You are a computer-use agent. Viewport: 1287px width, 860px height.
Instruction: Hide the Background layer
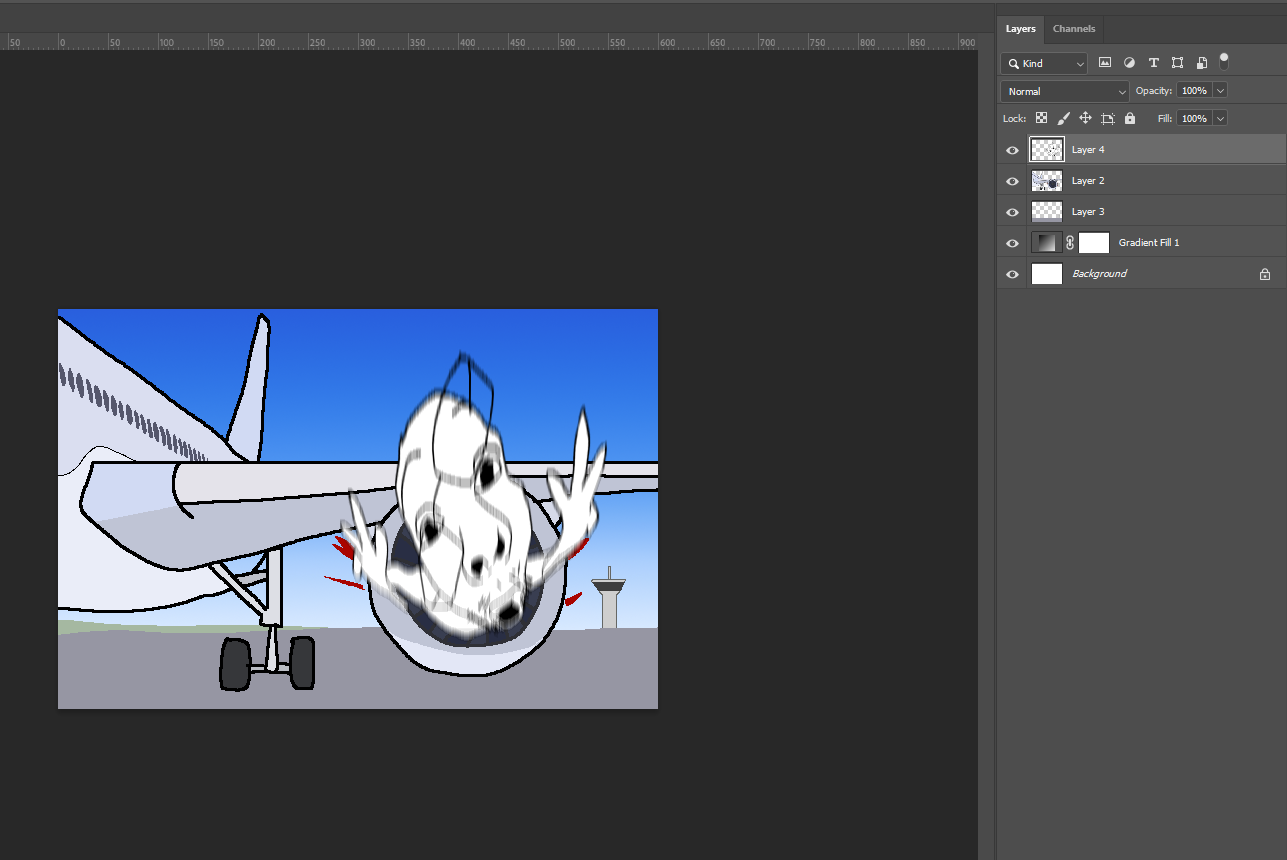click(x=1012, y=274)
